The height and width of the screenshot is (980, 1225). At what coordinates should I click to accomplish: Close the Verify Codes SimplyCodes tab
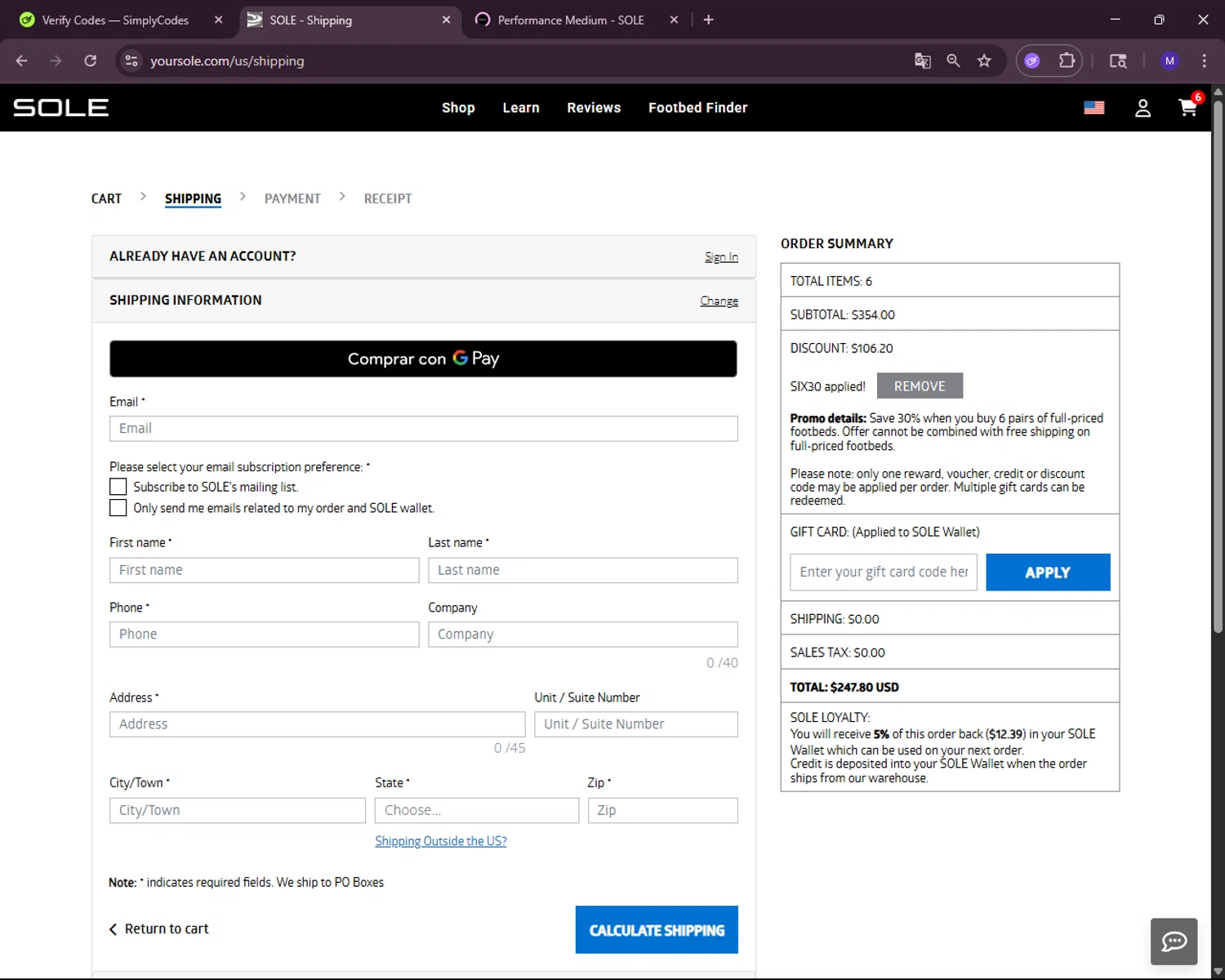coord(218,20)
